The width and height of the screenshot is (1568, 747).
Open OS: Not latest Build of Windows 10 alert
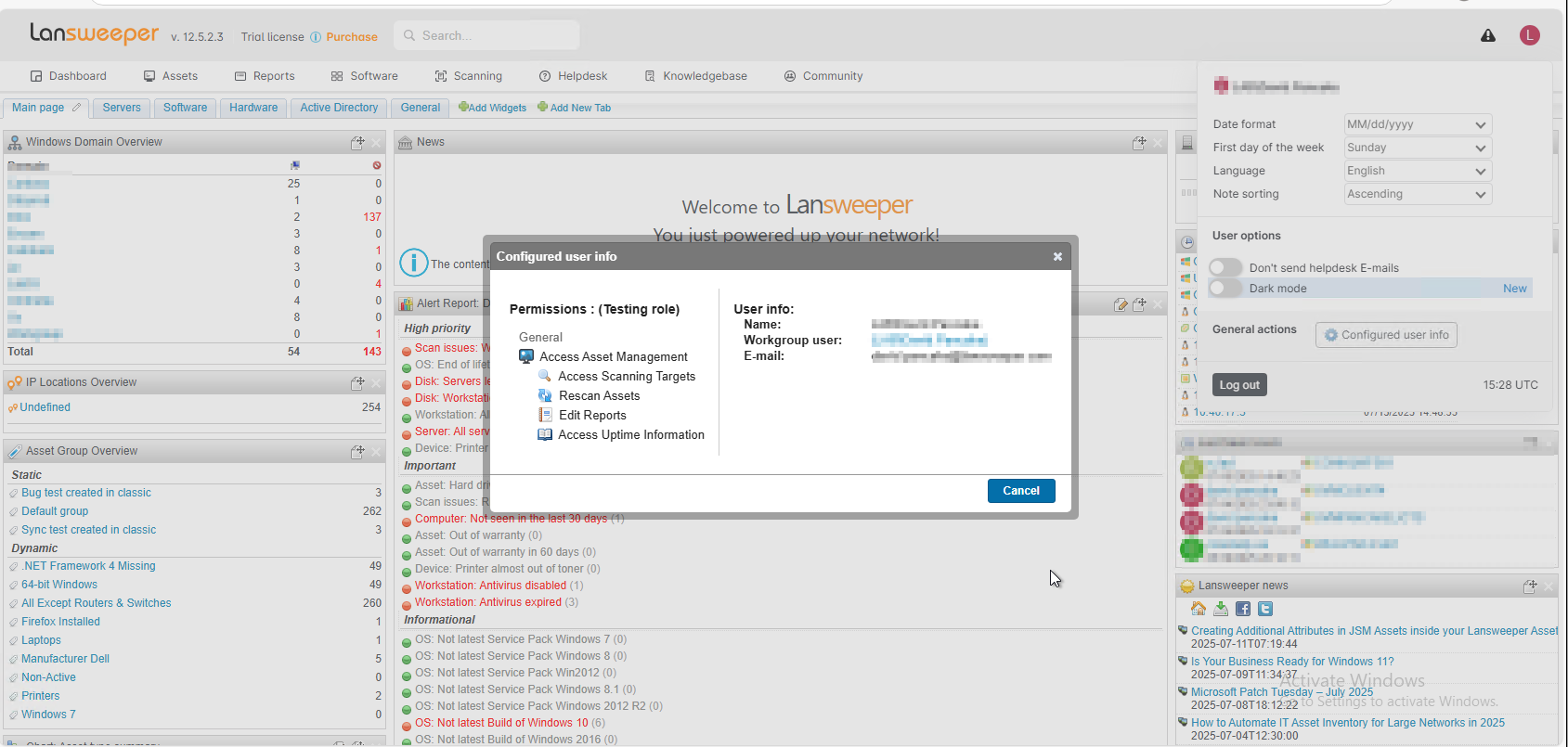point(501,723)
